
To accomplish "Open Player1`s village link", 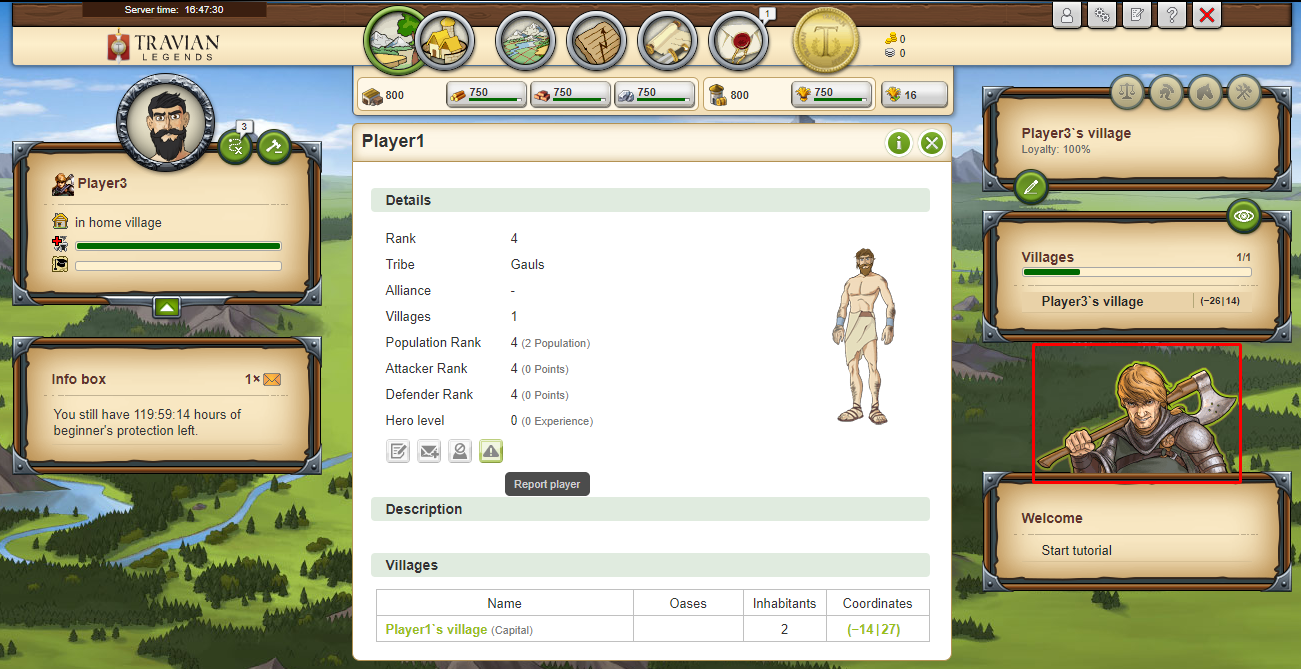I will coord(436,629).
